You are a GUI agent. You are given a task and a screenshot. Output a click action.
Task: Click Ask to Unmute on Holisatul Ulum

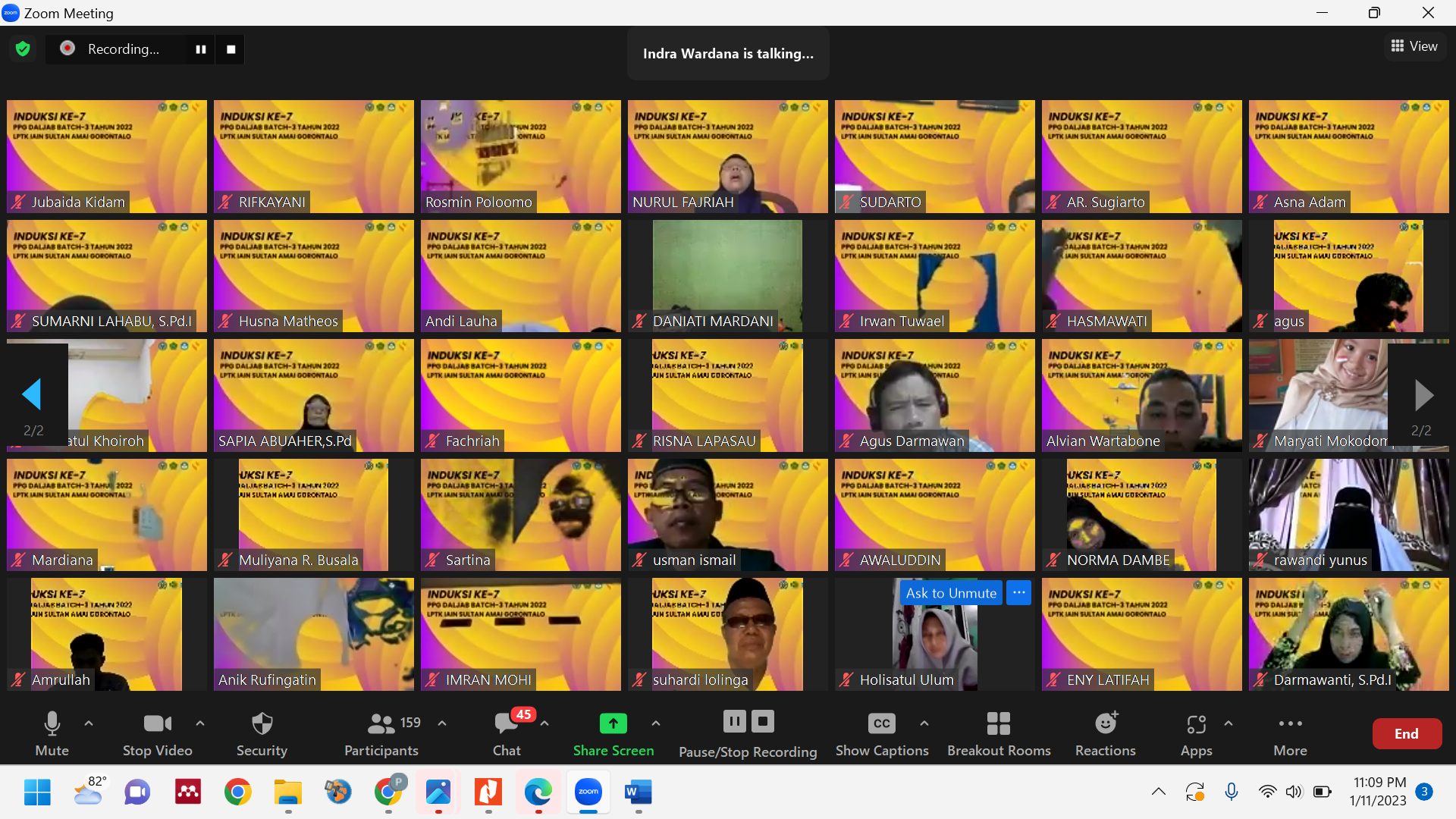(x=951, y=593)
